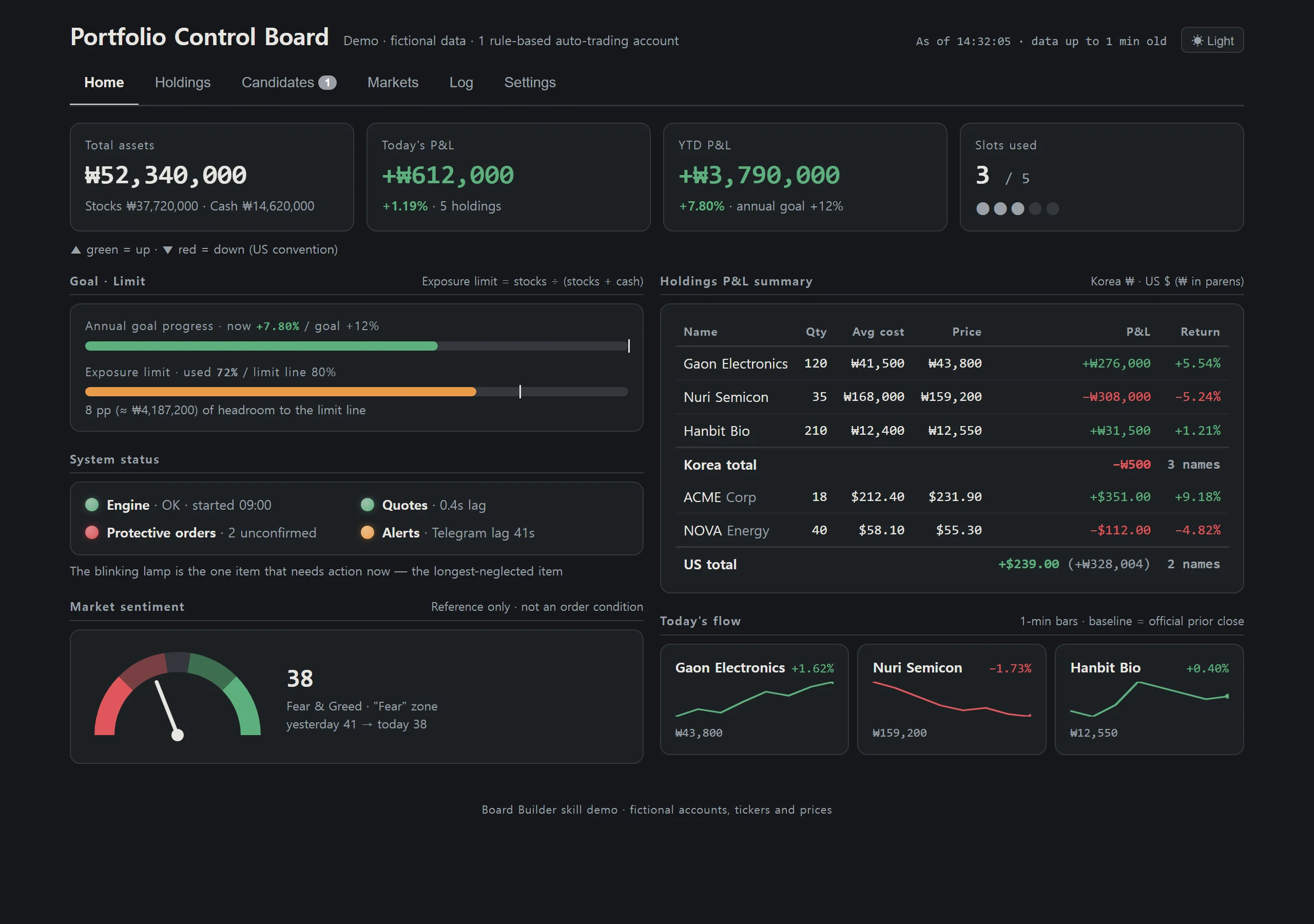Open the Settings tab
The width and height of the screenshot is (1314, 924).
point(529,83)
